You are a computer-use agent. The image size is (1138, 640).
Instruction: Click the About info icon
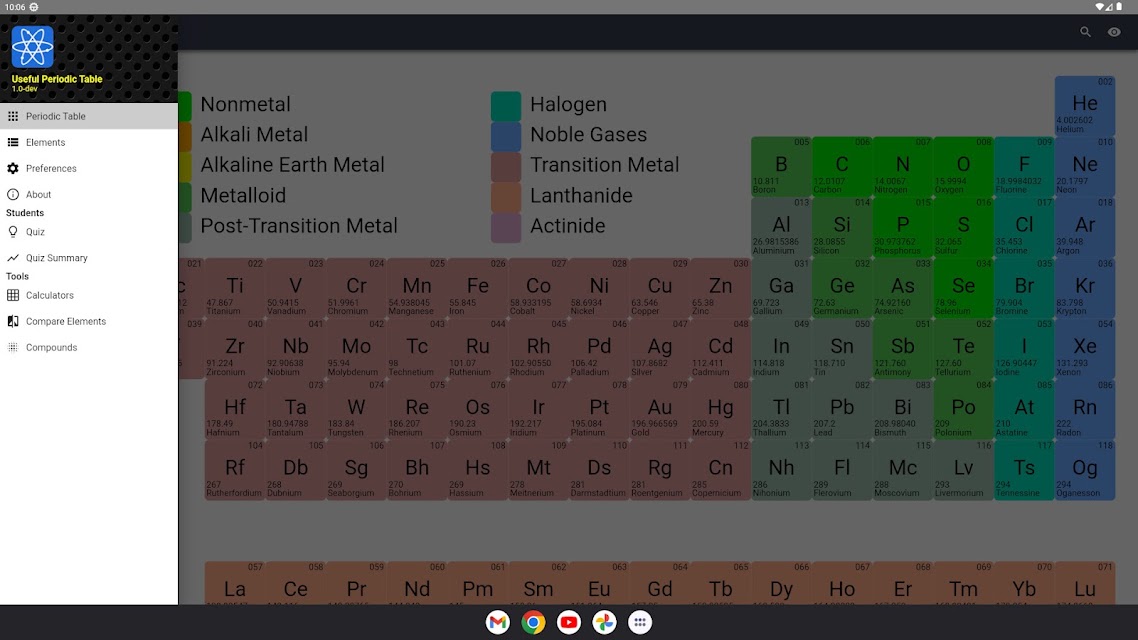(13, 194)
